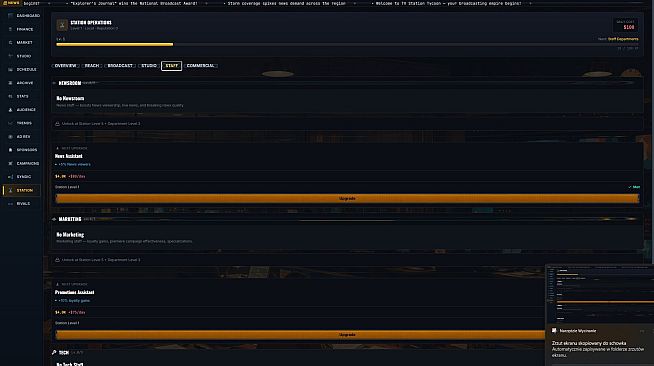This screenshot has height=366, width=654.
Task: Select the Market sidebar icon
Action: [x=10, y=43]
